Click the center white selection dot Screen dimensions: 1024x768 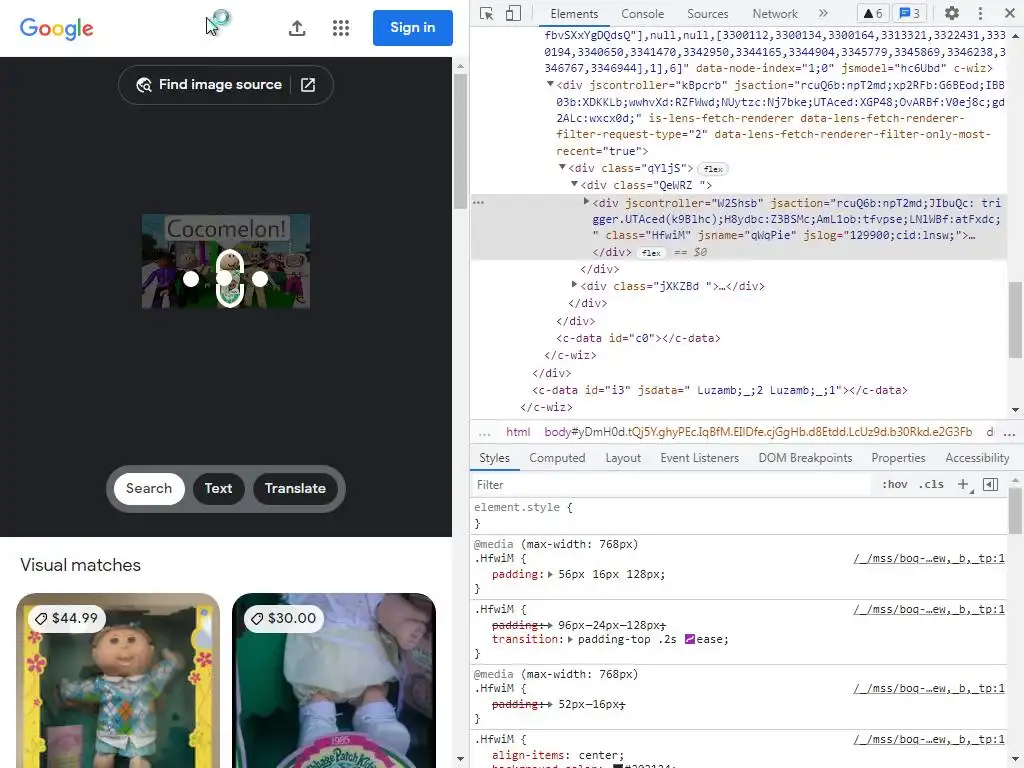click(224, 278)
